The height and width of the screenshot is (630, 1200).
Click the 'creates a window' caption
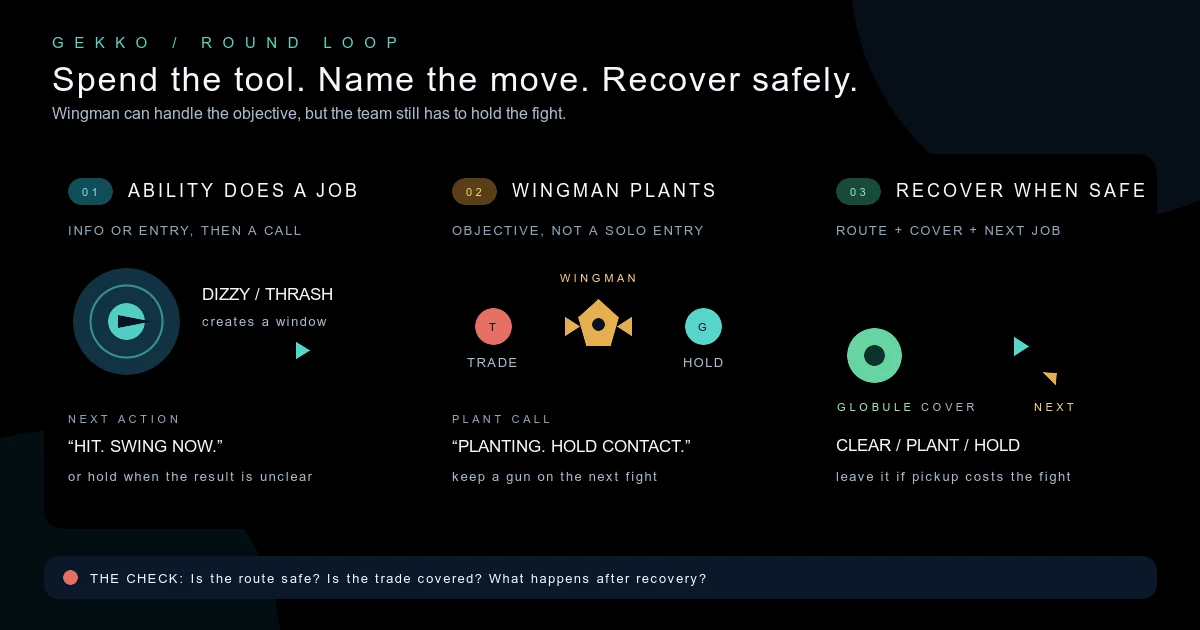[265, 322]
